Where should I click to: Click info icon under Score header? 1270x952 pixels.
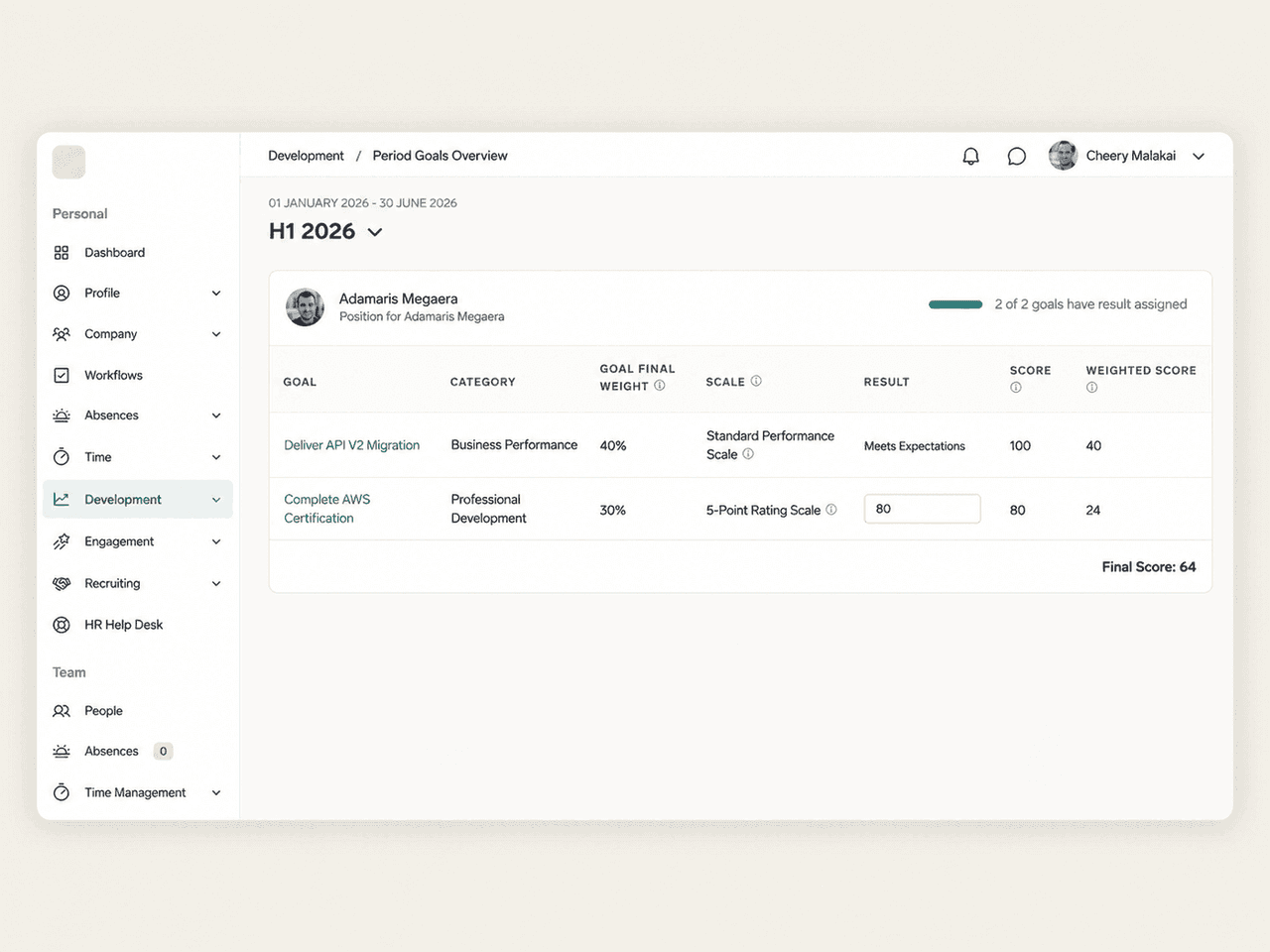(x=1016, y=388)
